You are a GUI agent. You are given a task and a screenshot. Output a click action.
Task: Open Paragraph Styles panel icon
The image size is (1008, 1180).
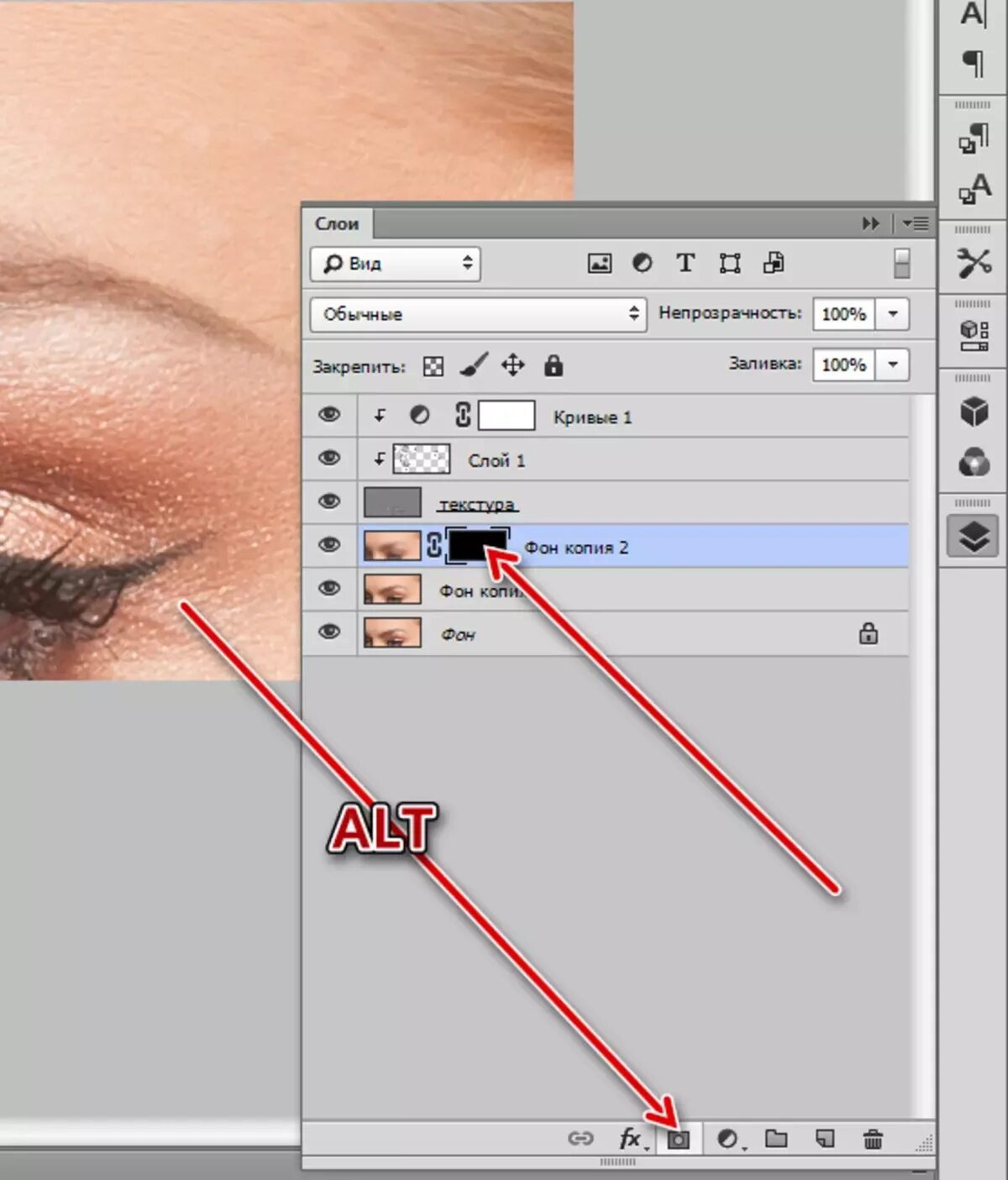[974, 139]
